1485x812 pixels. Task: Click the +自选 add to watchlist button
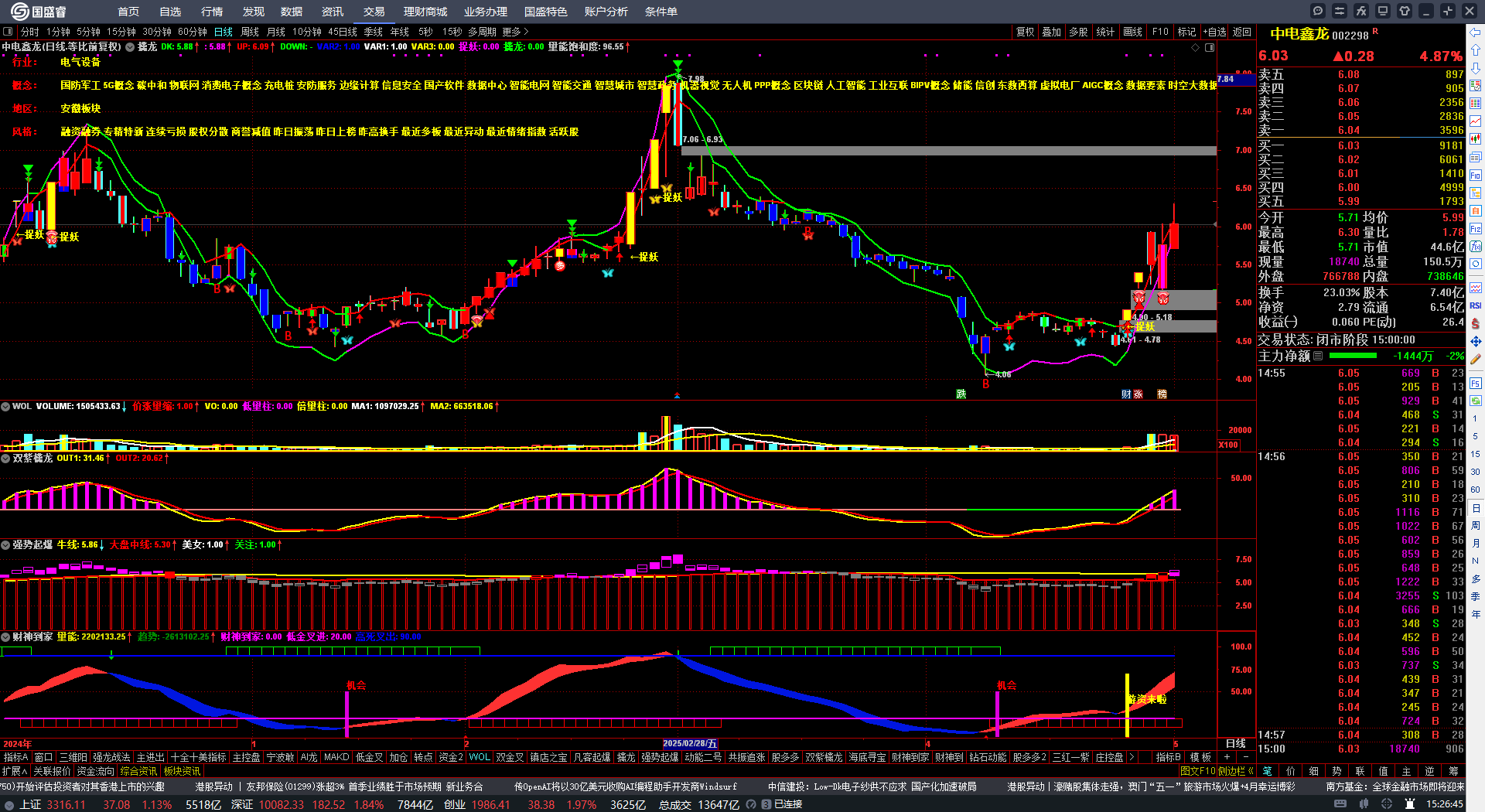tap(1215, 32)
